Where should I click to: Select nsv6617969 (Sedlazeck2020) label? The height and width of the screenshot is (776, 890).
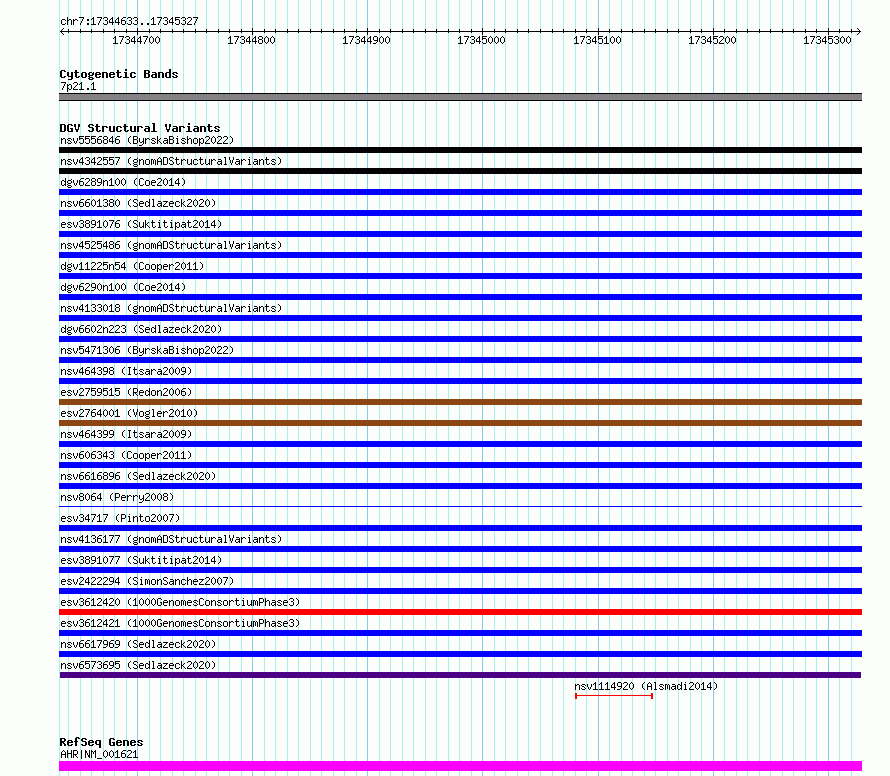click(138, 644)
